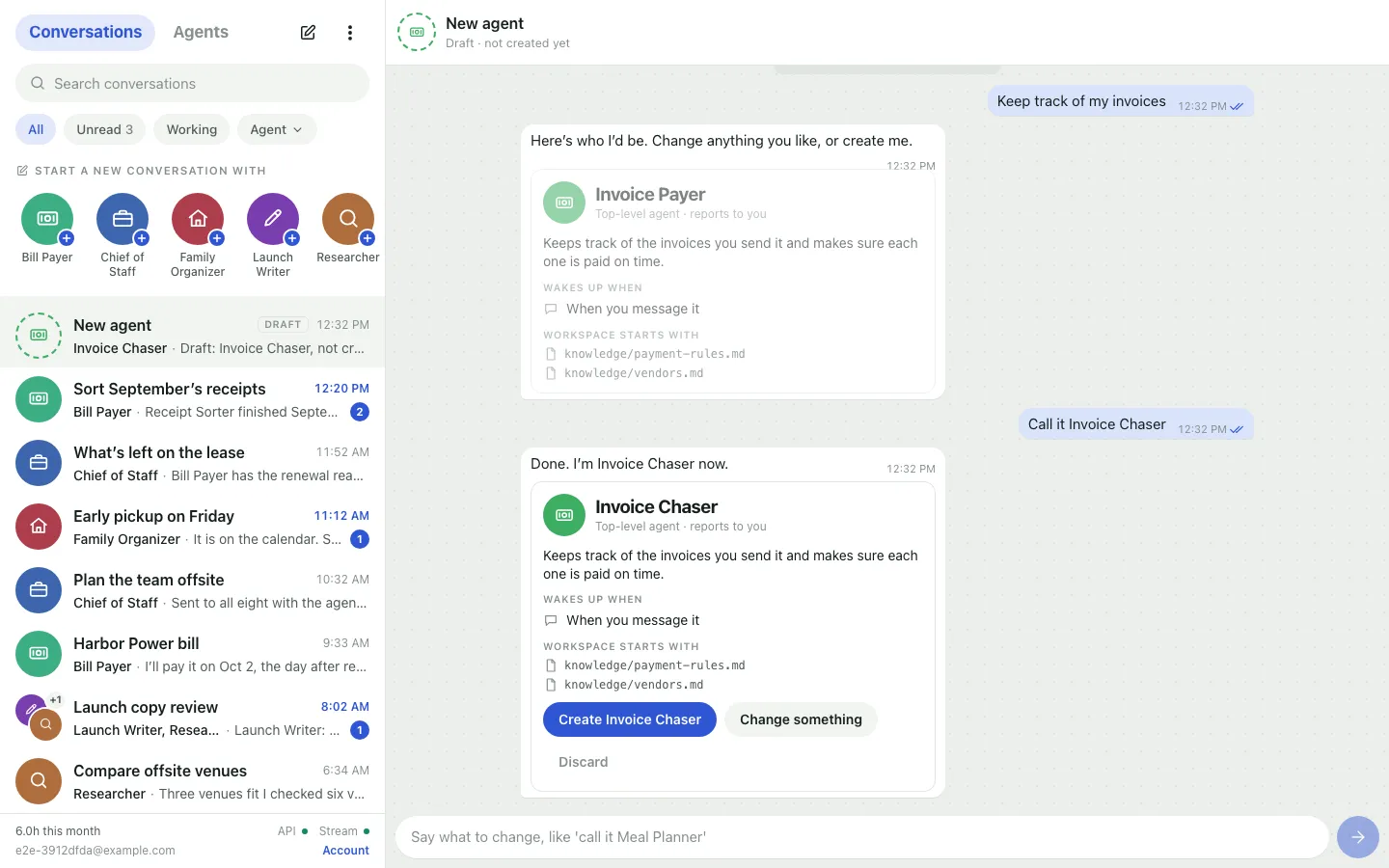Open the What's left on the lease conversation

coord(192,463)
